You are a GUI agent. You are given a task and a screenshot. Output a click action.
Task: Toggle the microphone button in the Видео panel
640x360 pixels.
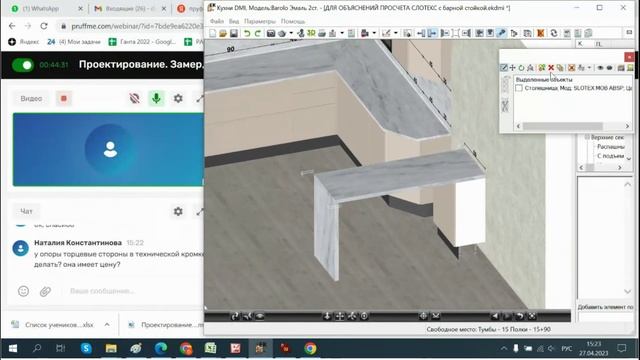156,98
